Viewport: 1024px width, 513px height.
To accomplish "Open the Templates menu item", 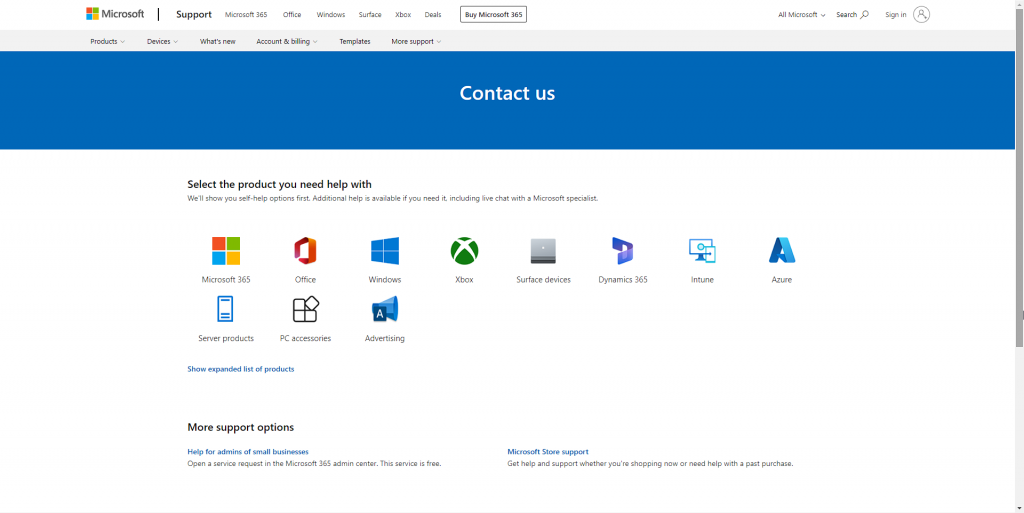I will pos(355,41).
